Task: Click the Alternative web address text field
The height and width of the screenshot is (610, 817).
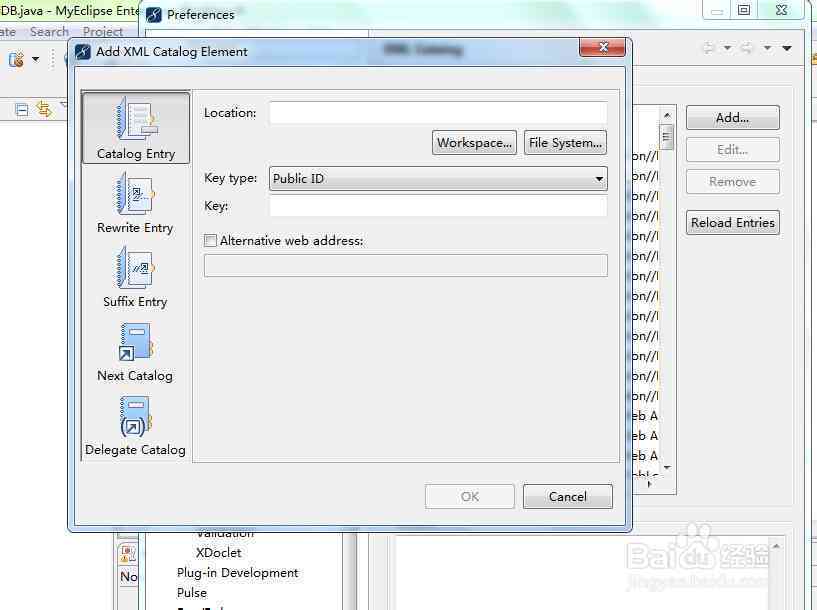Action: pyautogui.click(x=406, y=266)
